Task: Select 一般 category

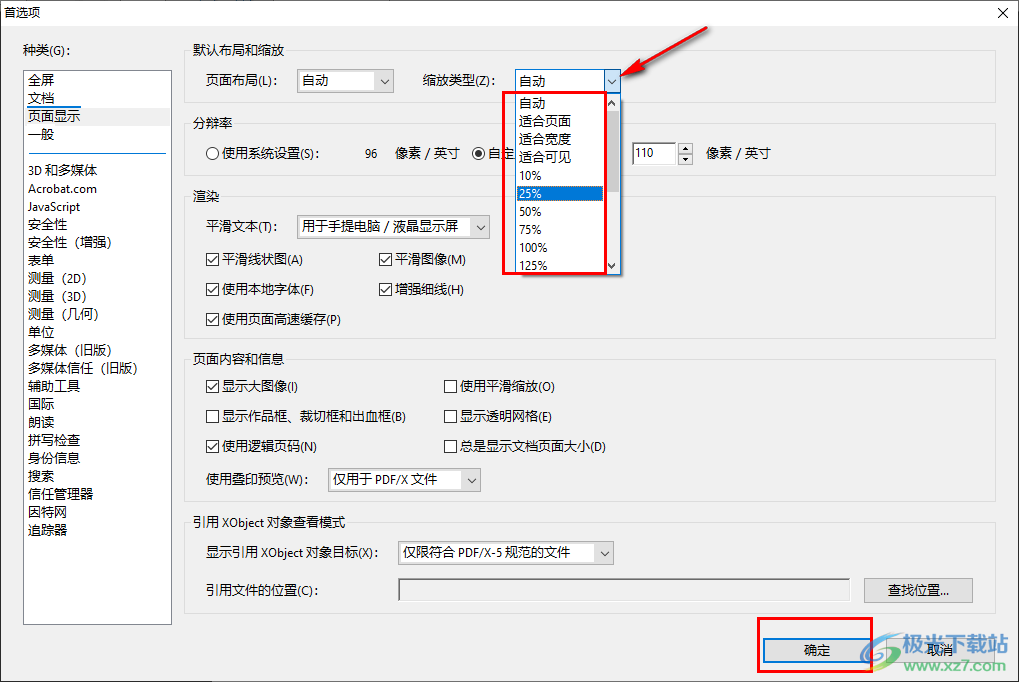Action: 41,135
